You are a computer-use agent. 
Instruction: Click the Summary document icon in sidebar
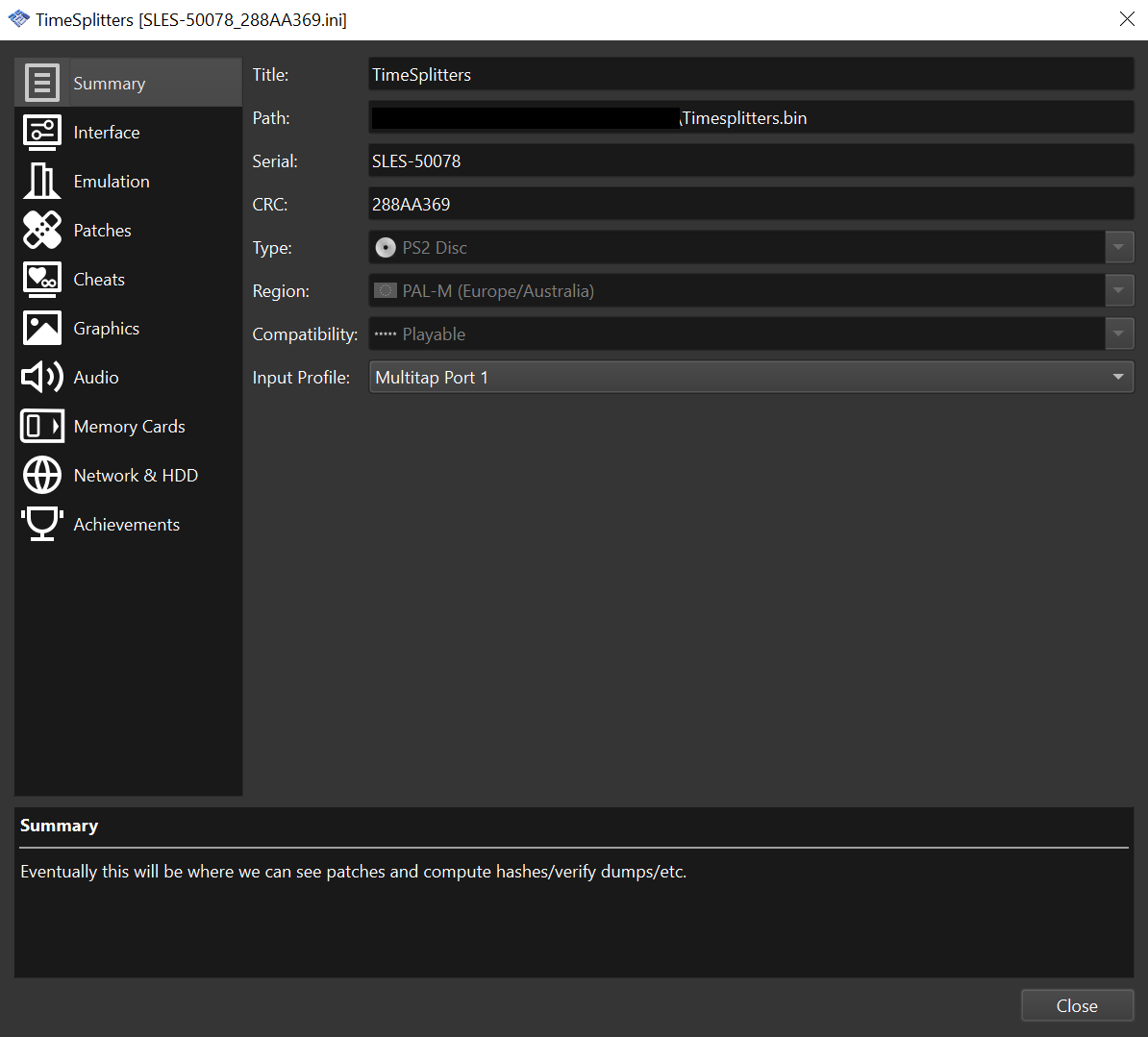click(41, 81)
